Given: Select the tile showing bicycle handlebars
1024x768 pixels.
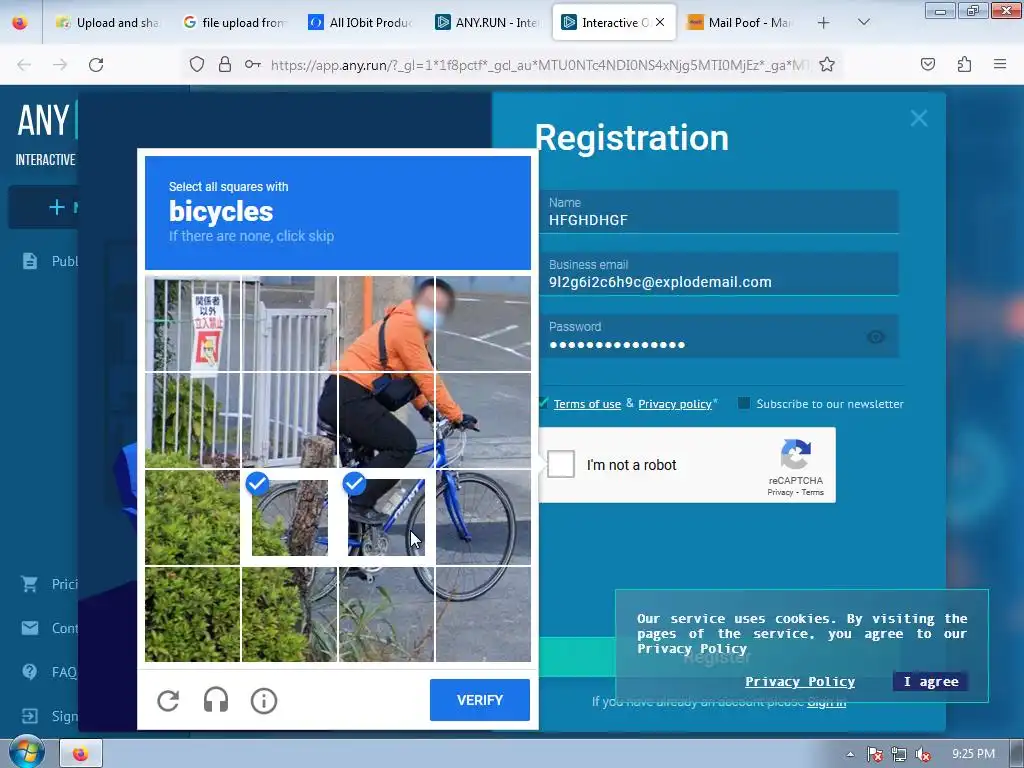Looking at the screenshot, I should (x=483, y=421).
